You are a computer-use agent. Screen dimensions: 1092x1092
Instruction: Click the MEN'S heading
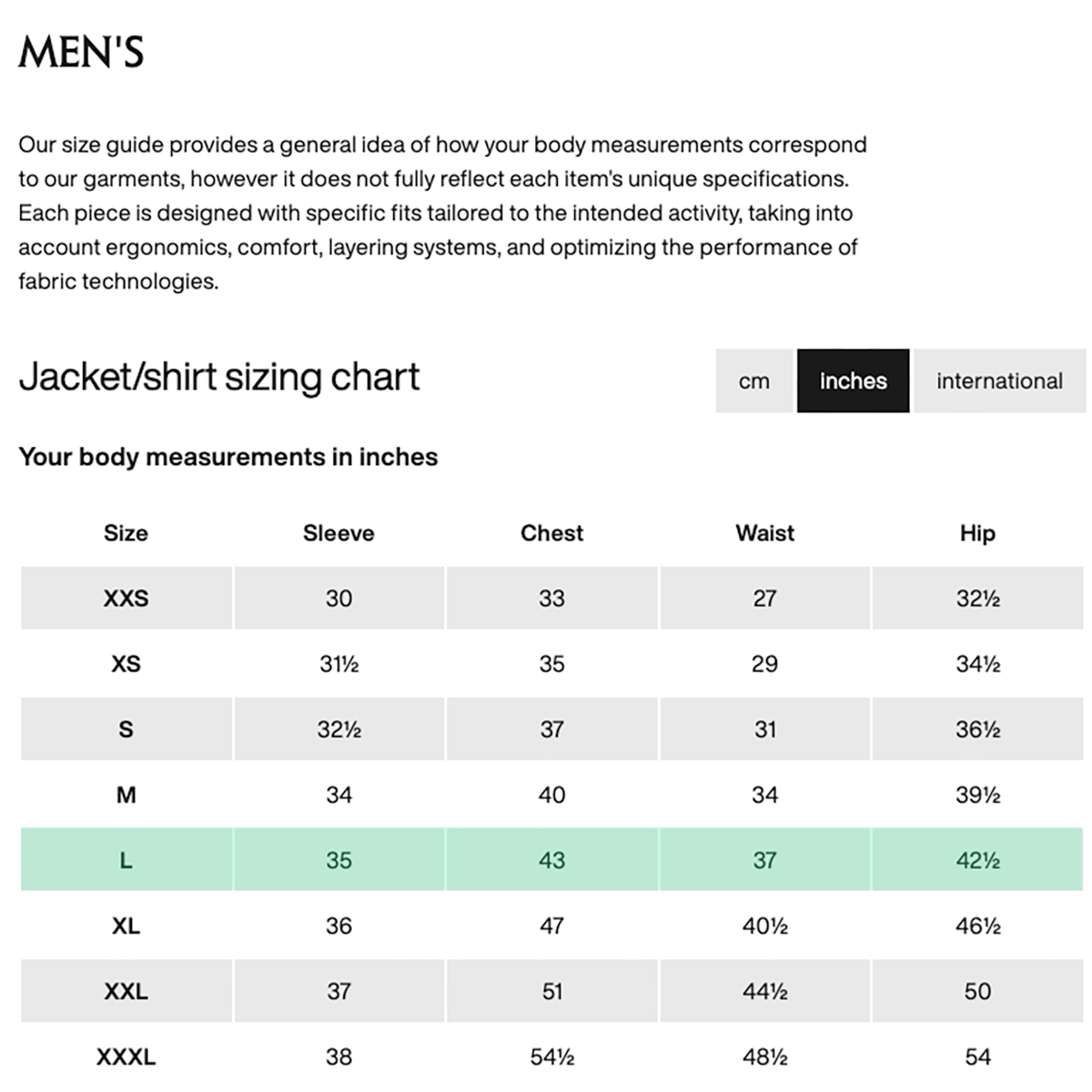(x=81, y=52)
